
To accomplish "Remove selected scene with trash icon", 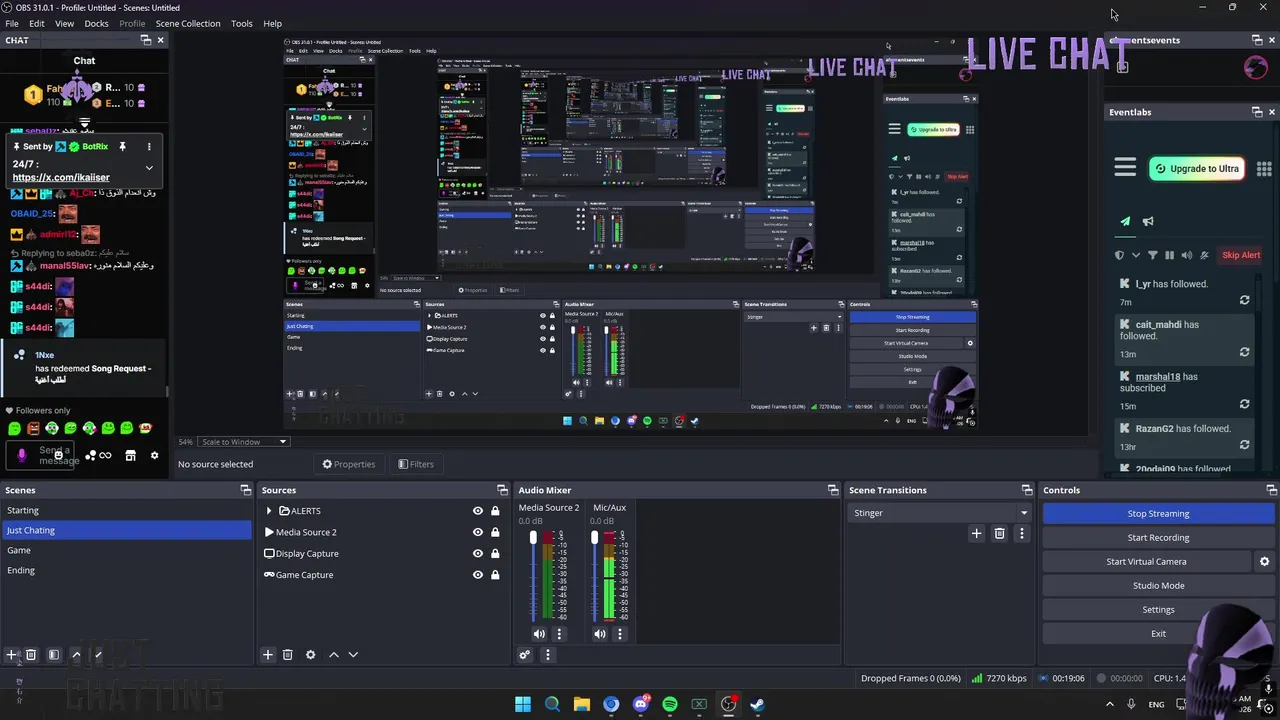I will click(x=31, y=655).
